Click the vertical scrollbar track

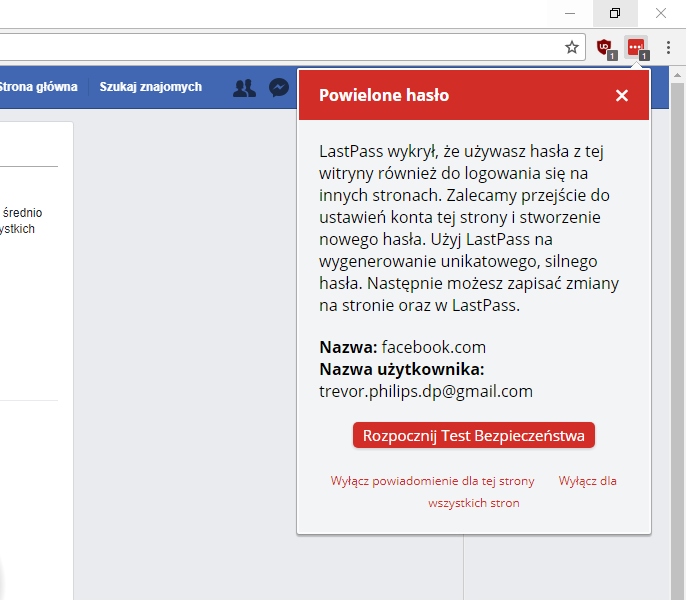click(677, 341)
